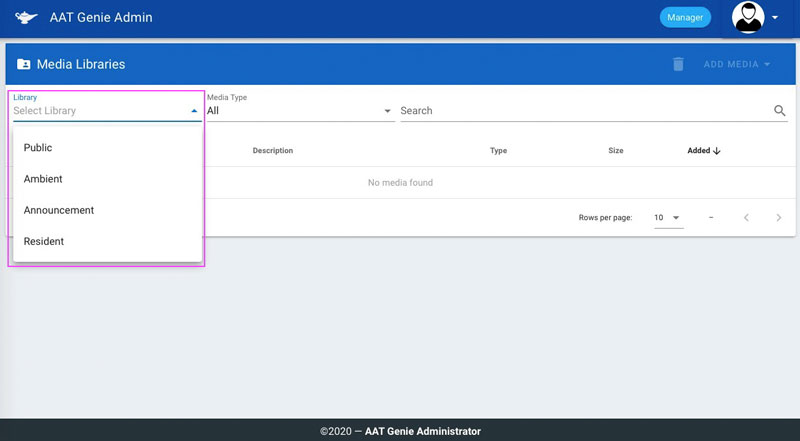
Task: Go to next page chevron
Action: click(x=778, y=217)
